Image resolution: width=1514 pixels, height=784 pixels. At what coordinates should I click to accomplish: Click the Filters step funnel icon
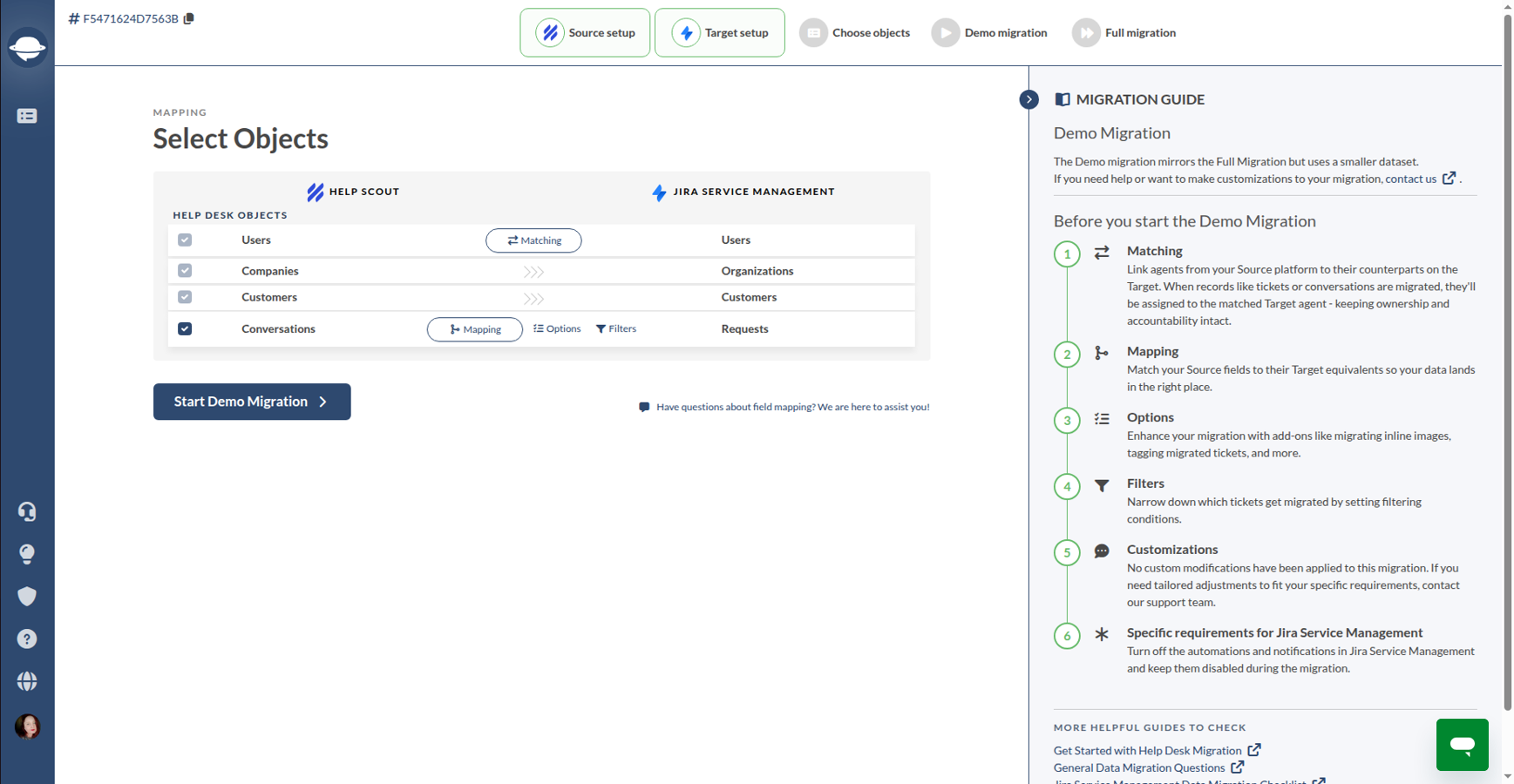(x=1102, y=485)
